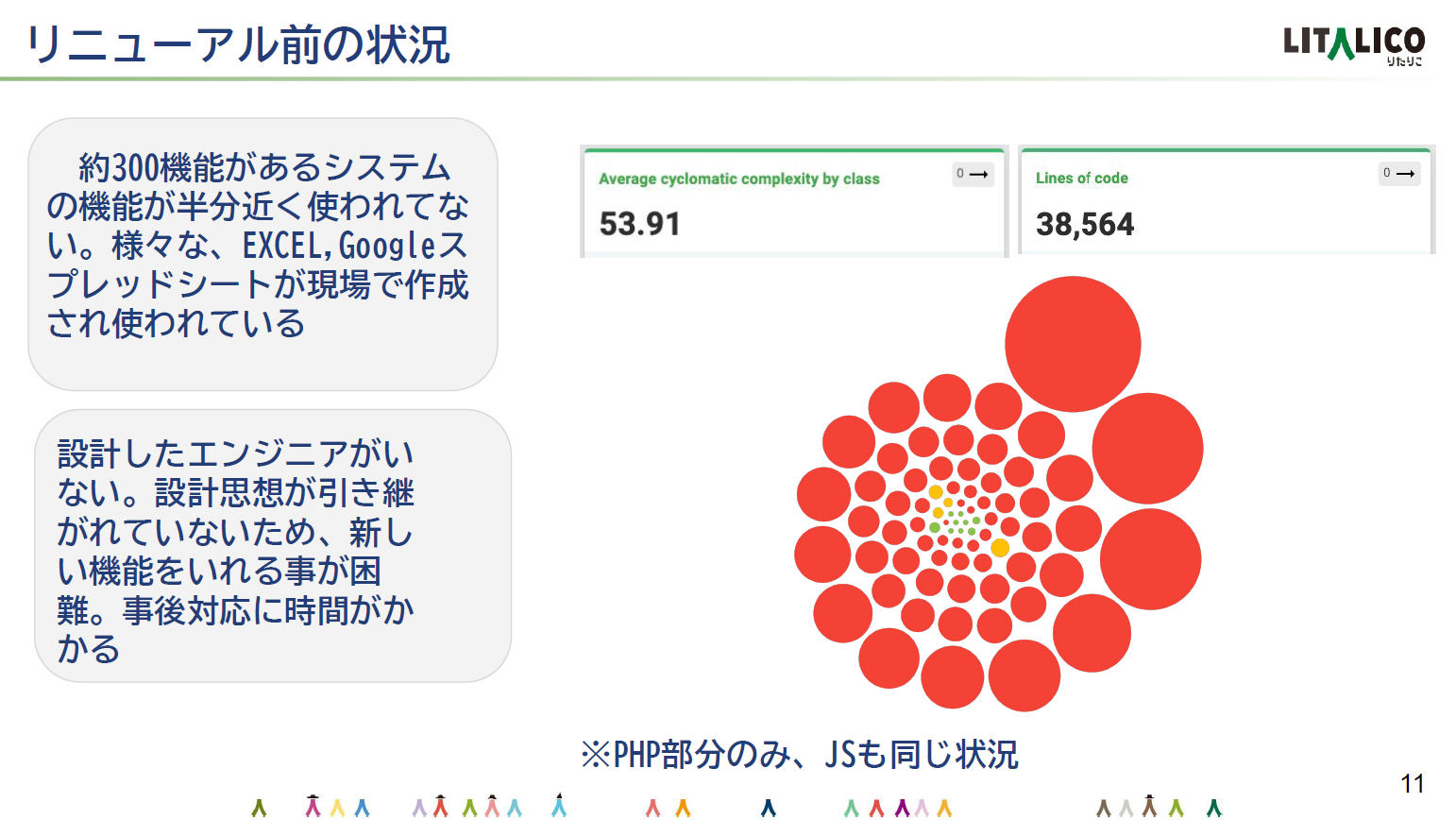Click the LITALICO logo

pos(1354,44)
